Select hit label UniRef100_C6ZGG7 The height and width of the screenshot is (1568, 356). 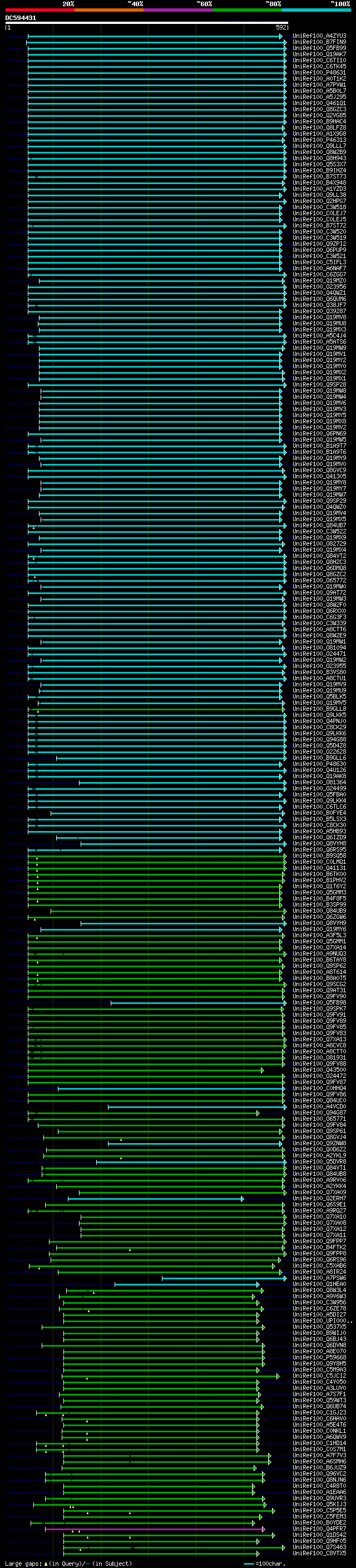click(319, 275)
